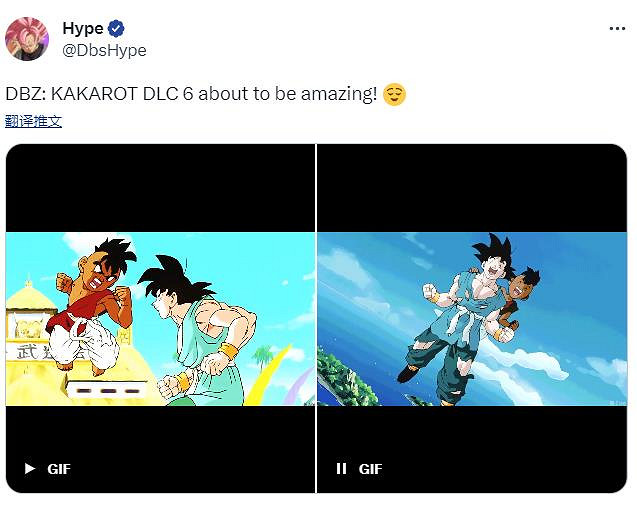Pause the right GIF with the pause icon

tap(341, 469)
